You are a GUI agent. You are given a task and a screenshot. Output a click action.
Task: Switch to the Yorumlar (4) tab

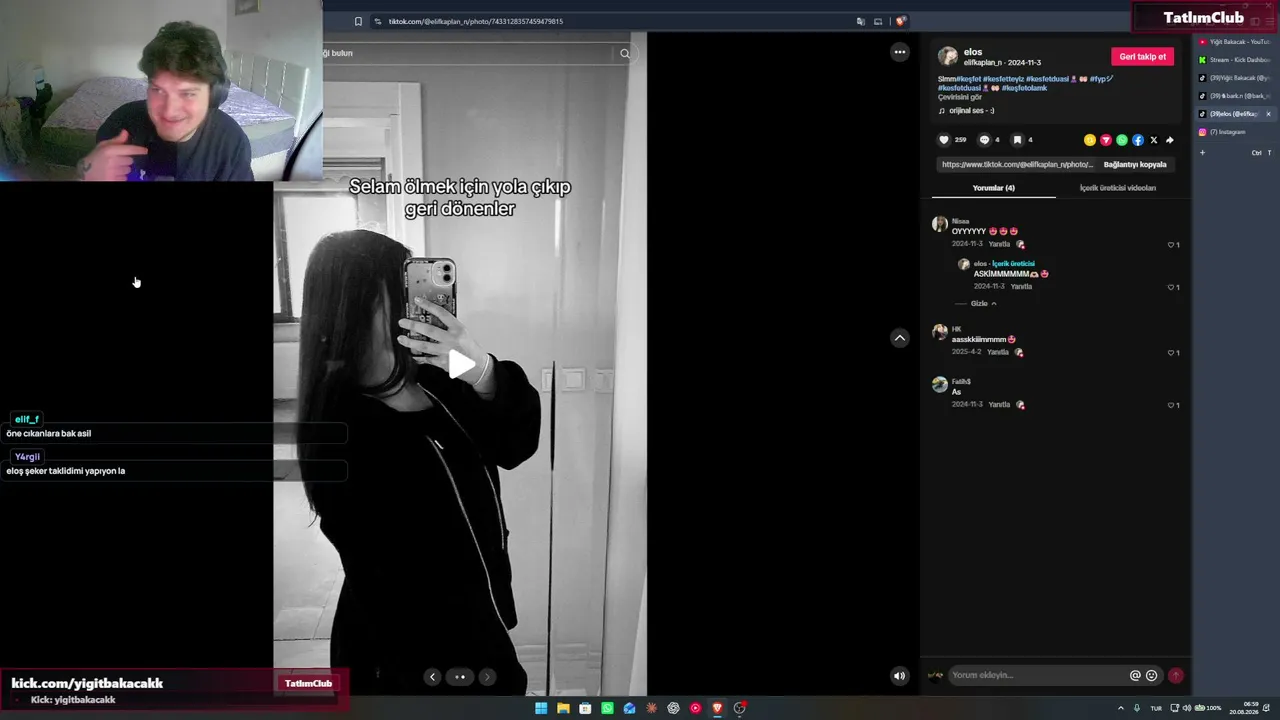point(993,188)
